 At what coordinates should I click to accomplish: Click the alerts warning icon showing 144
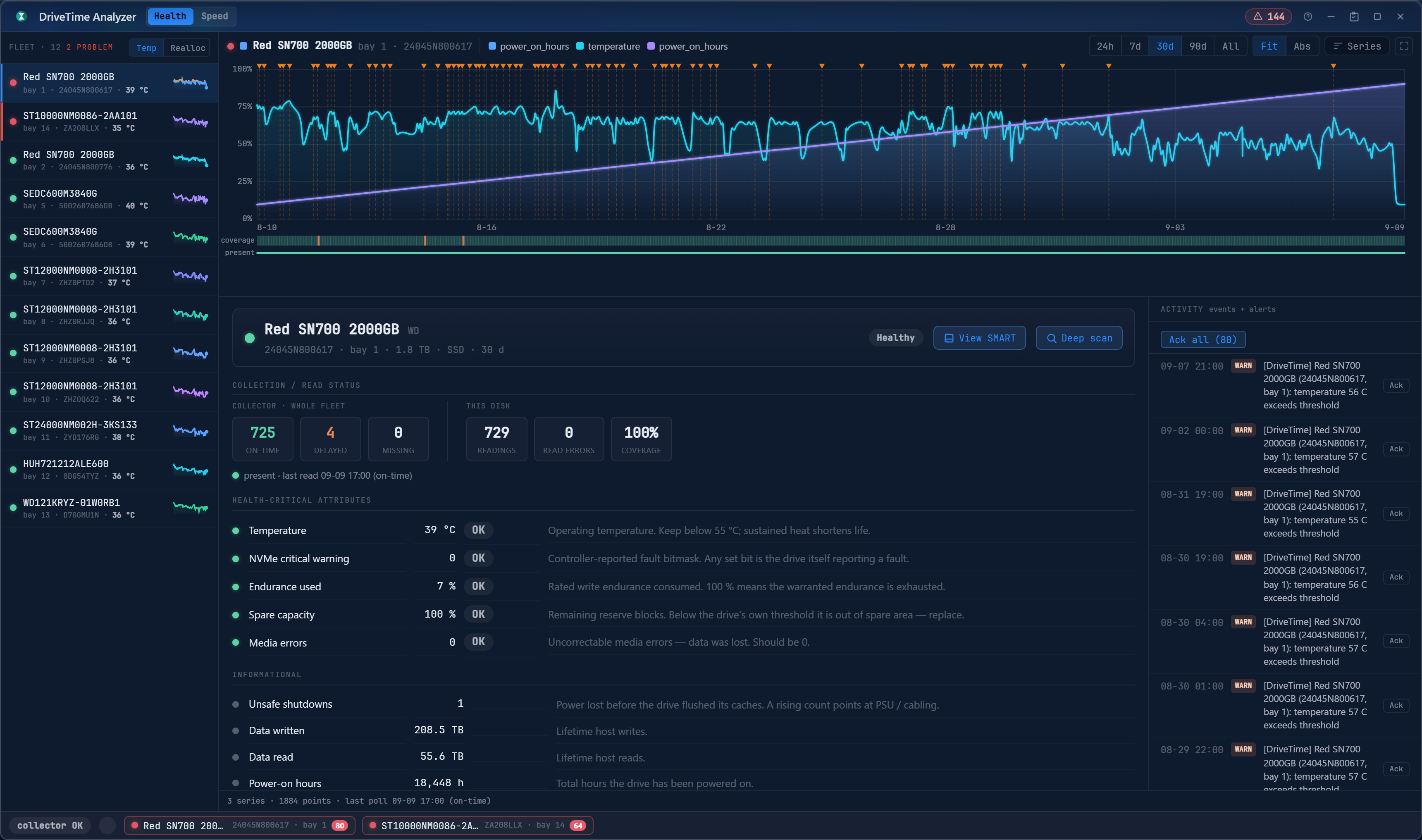click(1257, 17)
